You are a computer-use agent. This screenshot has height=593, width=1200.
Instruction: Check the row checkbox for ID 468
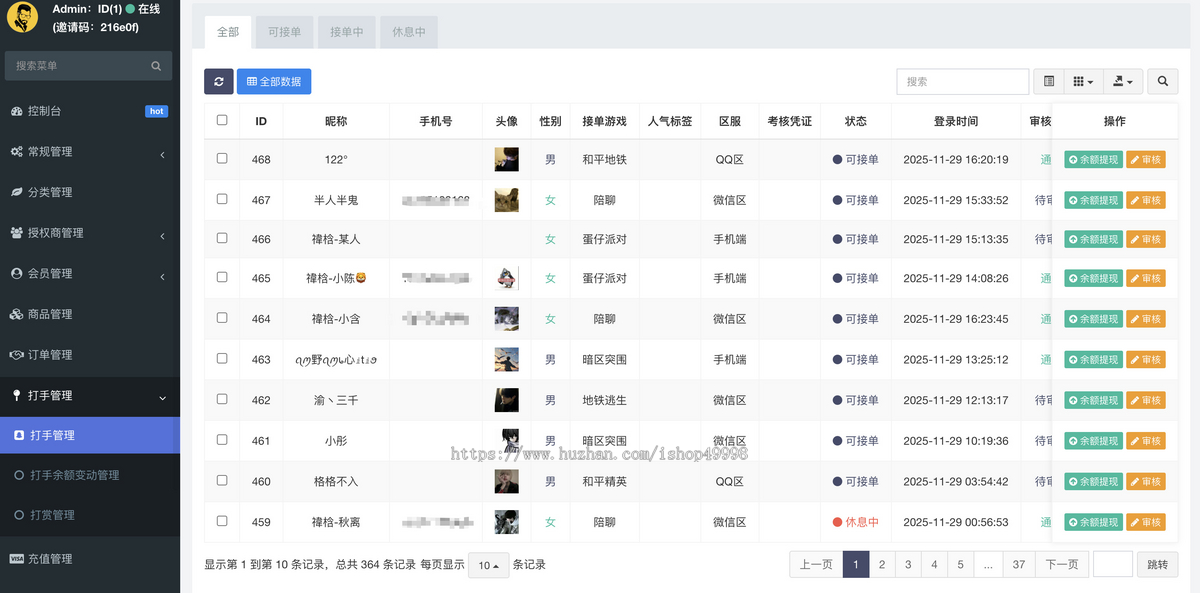(221, 159)
